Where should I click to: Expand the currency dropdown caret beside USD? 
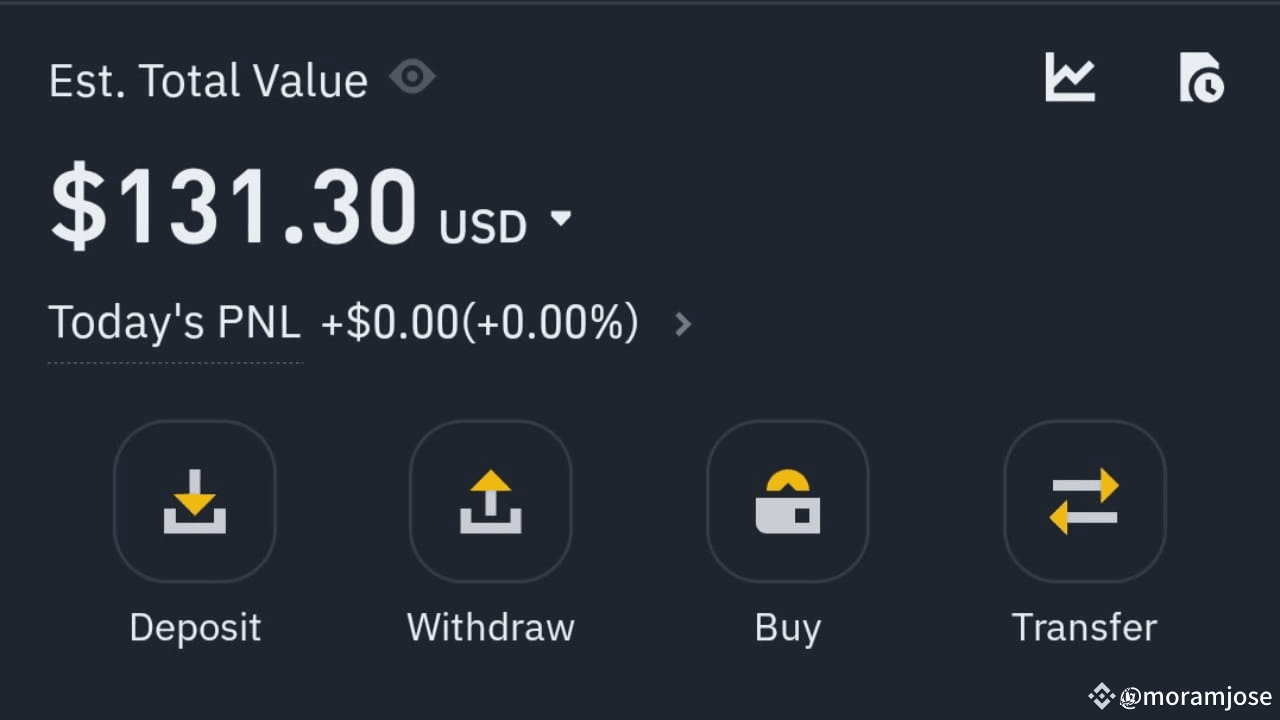tap(561, 218)
